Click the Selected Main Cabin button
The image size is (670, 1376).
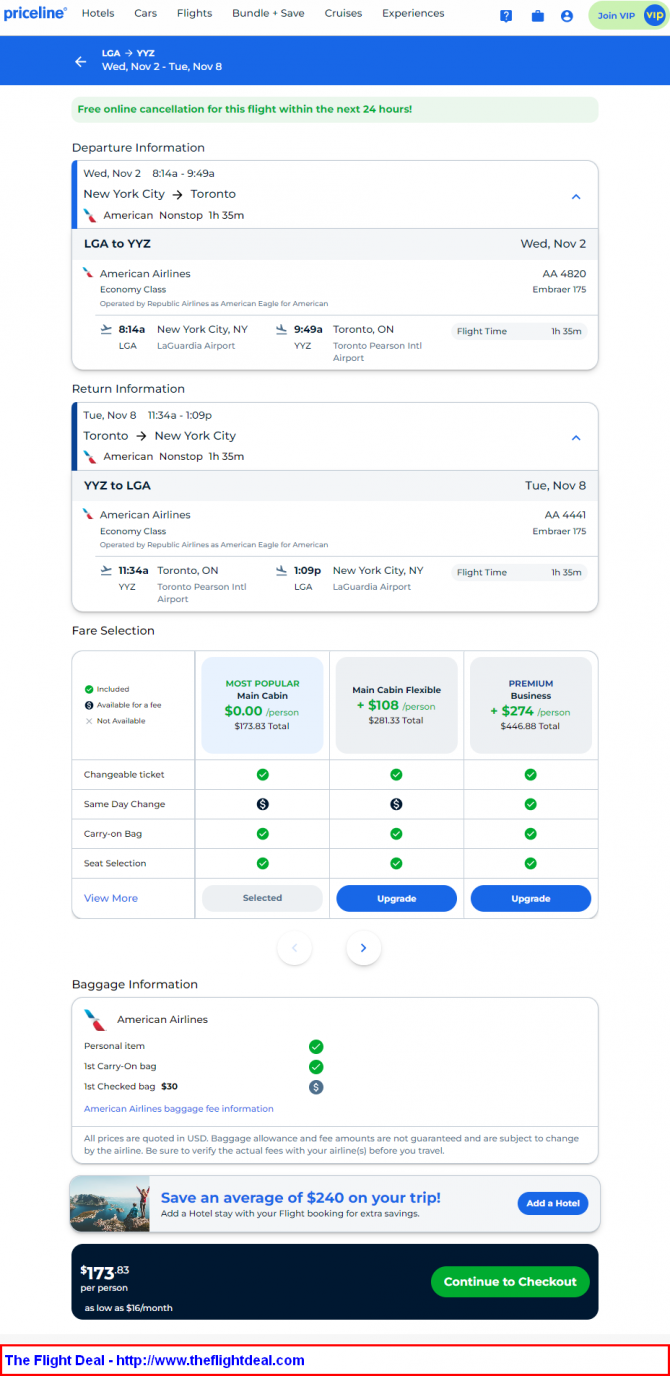coord(262,898)
